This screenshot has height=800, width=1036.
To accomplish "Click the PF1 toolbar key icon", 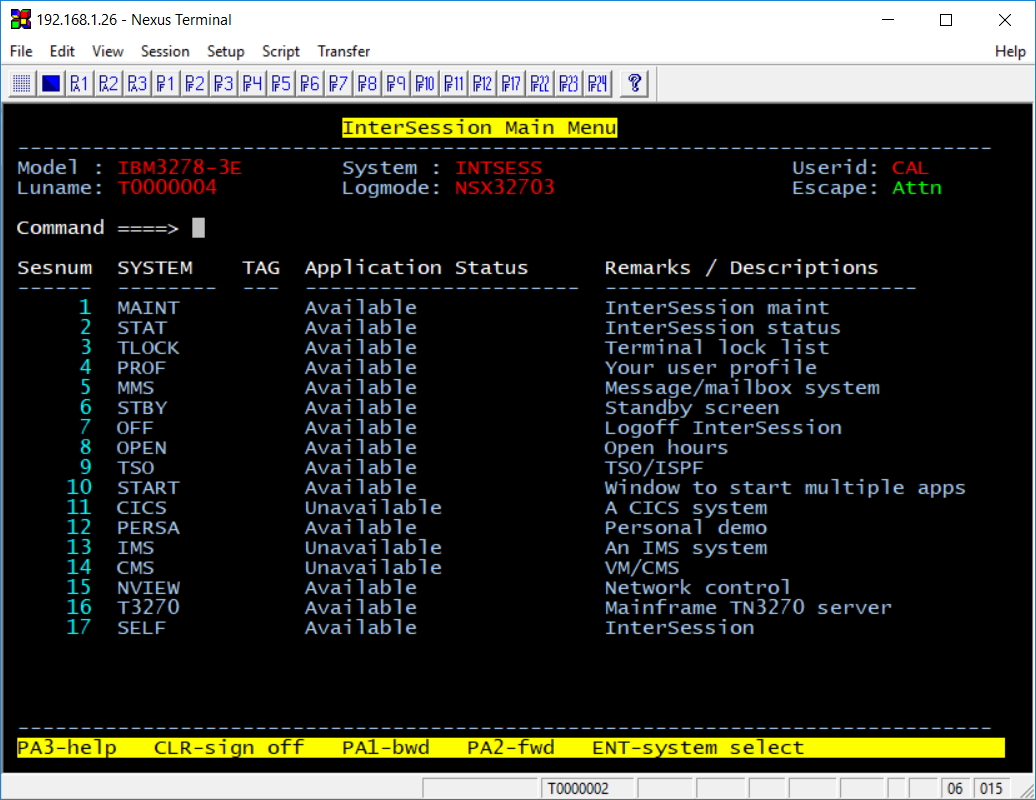I will (x=166, y=84).
